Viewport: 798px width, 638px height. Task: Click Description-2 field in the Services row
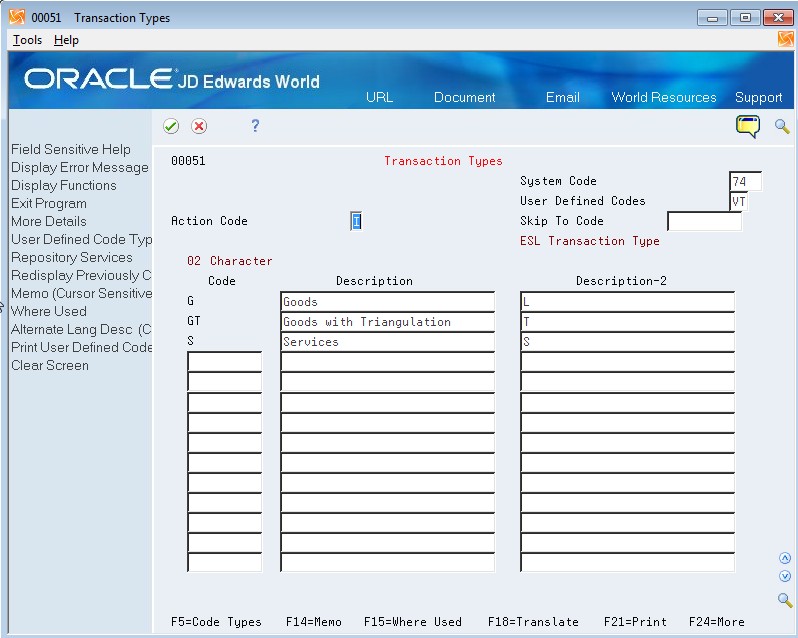[628, 342]
